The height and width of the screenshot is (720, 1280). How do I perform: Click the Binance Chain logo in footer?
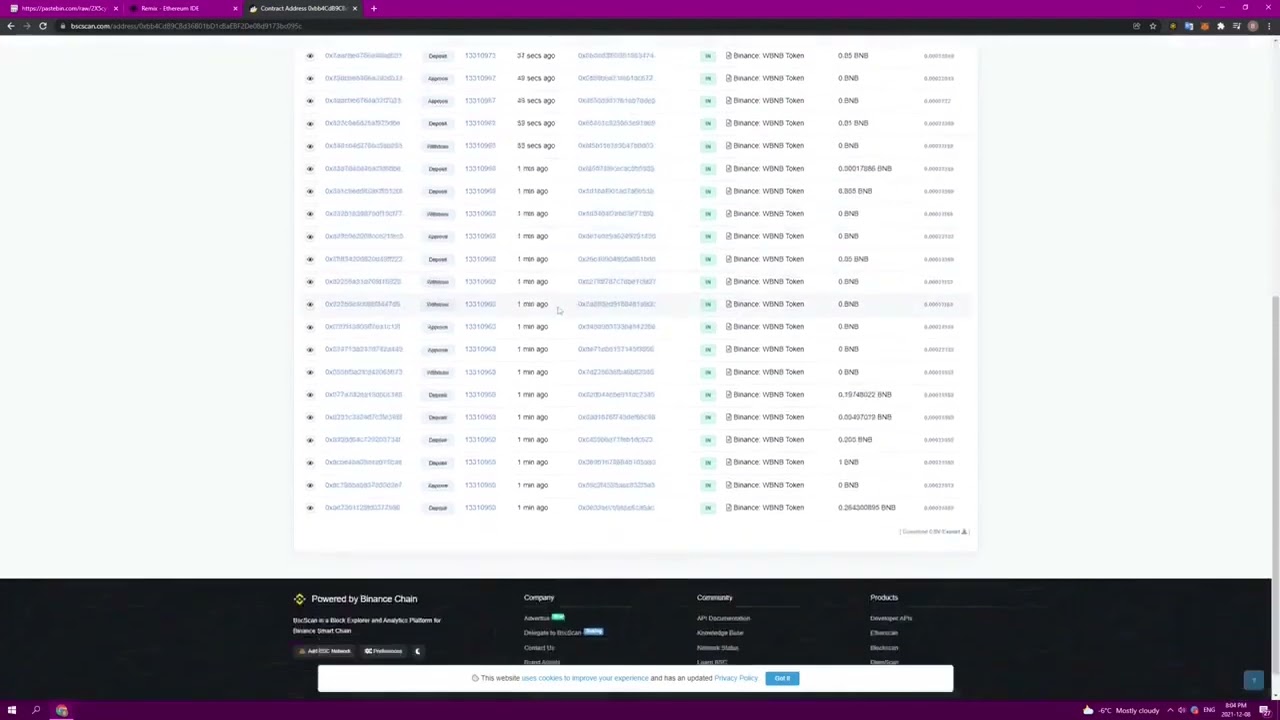pyautogui.click(x=299, y=599)
